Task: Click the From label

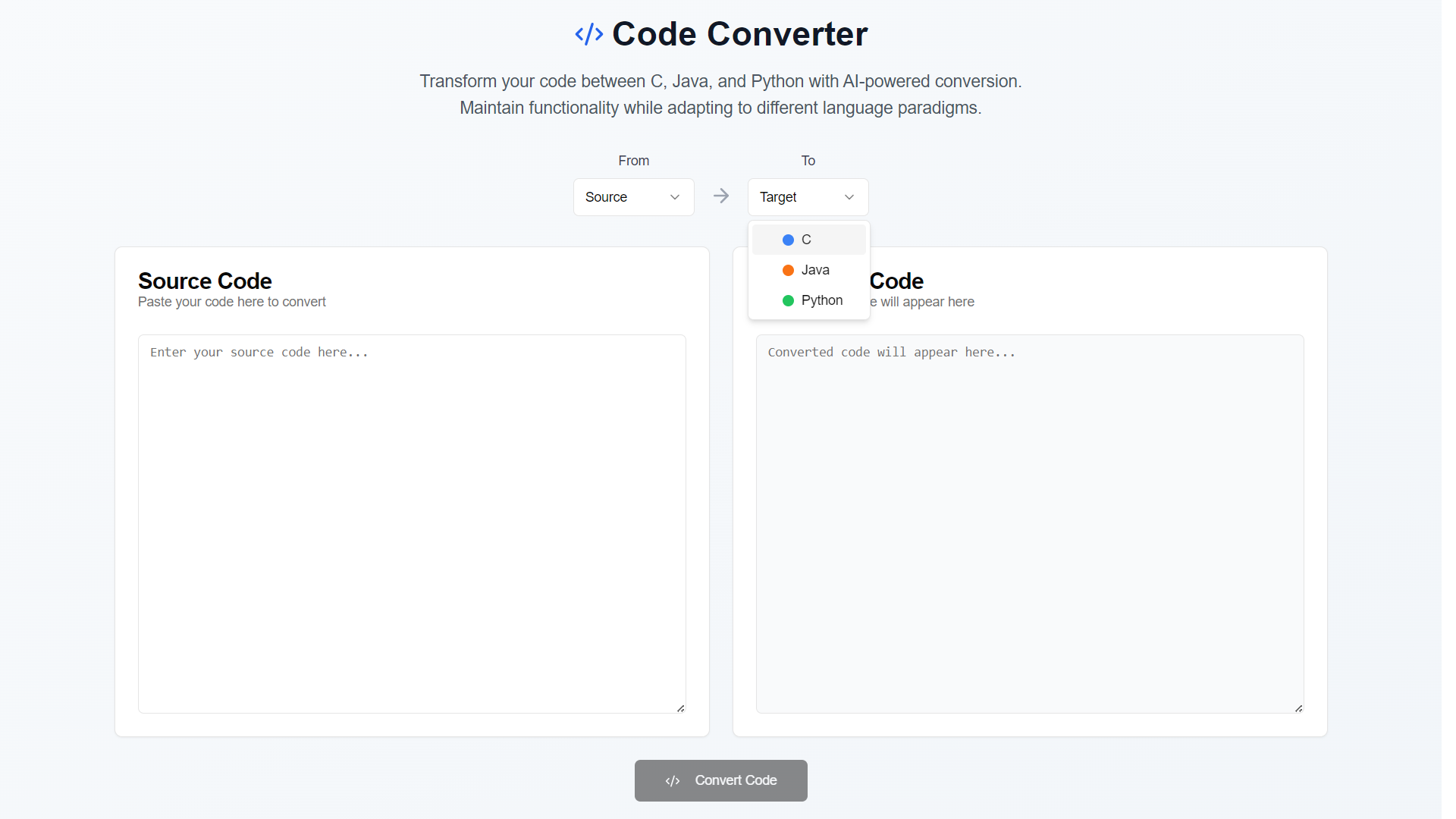Action: [633, 161]
